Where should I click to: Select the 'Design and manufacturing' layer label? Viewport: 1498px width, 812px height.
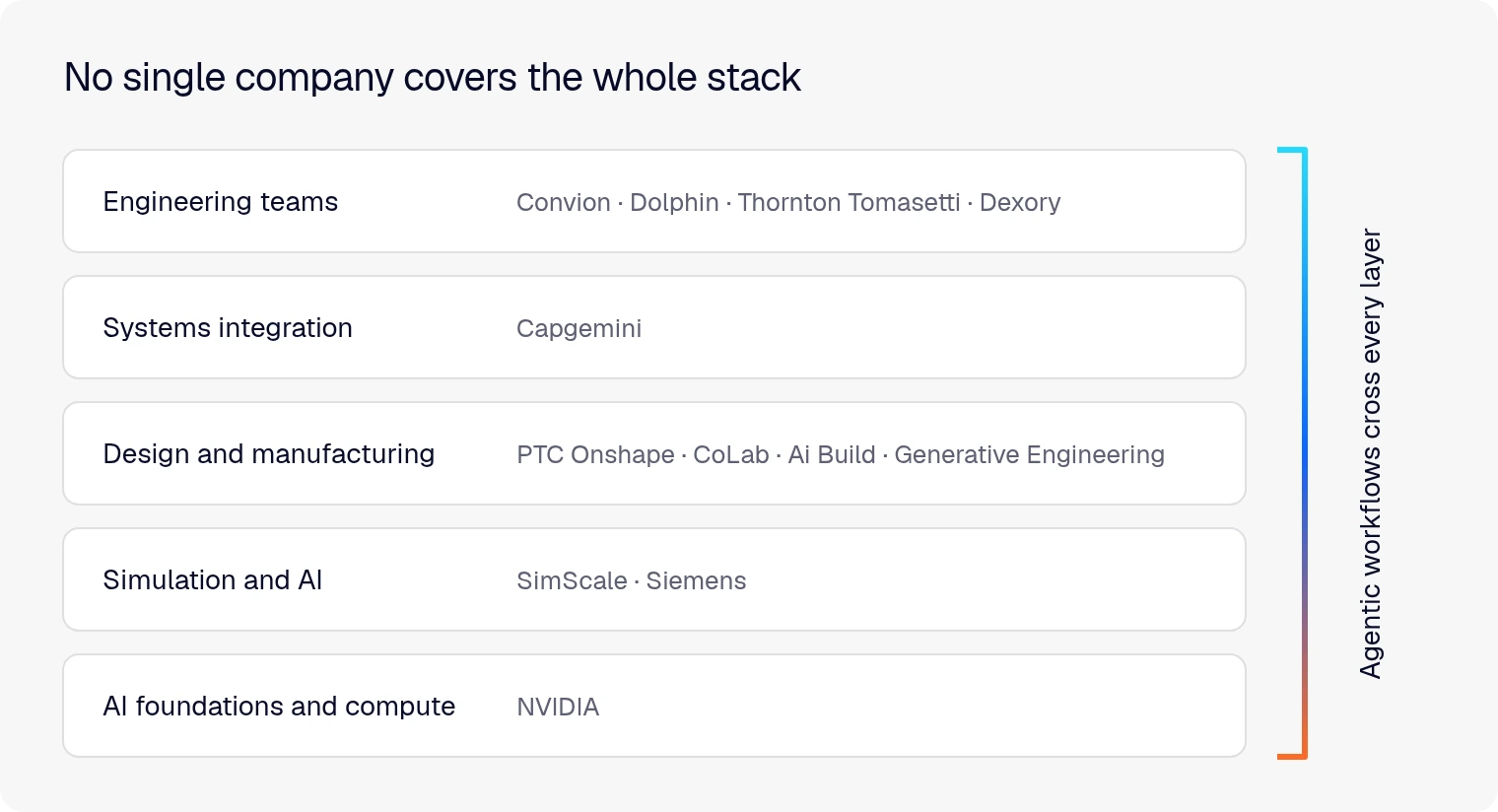[269, 454]
